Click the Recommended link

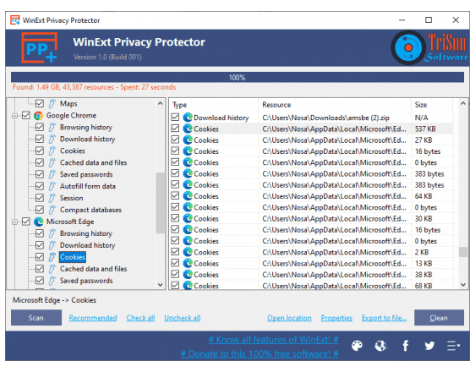[x=93, y=318]
